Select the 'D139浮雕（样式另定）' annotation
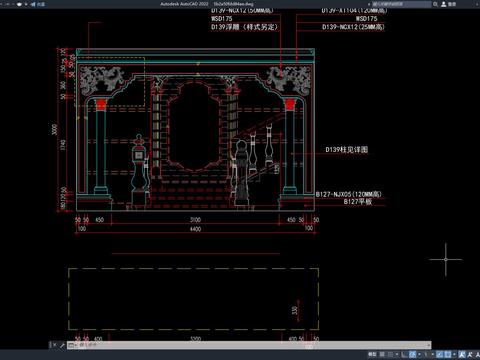Viewport: 480px width, 360px height. (244, 27)
